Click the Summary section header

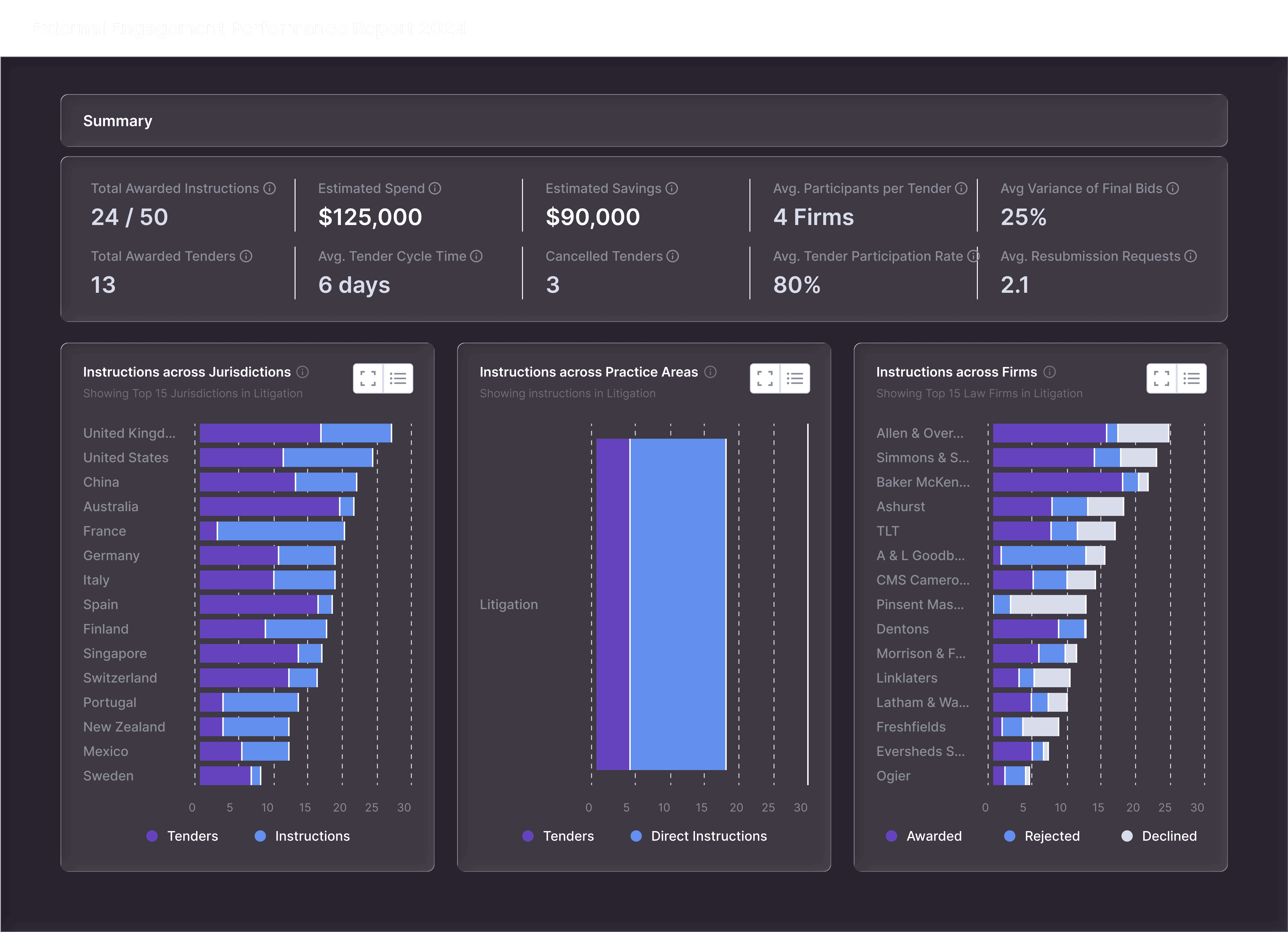[x=118, y=121]
